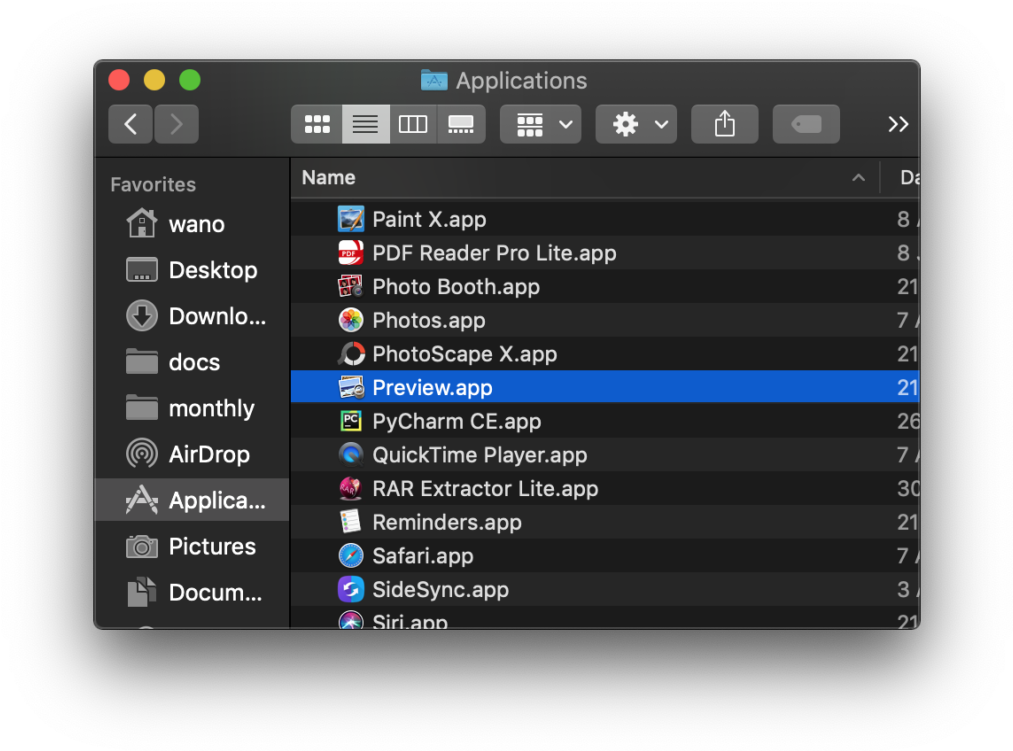The image size is (1013, 751).
Task: Click the Photos app flower icon
Action: (351, 320)
